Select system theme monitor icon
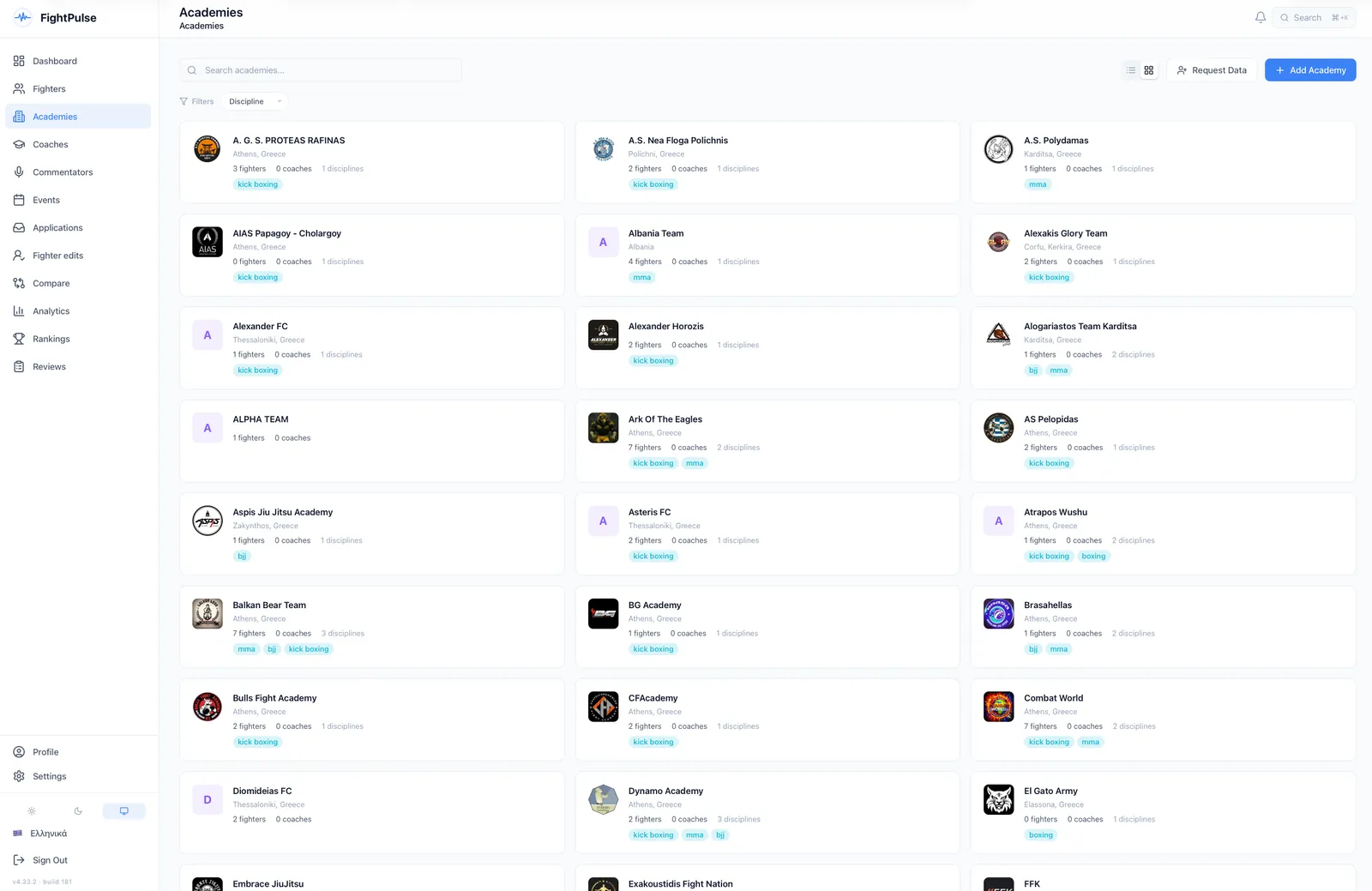The image size is (1372, 891). [x=124, y=811]
